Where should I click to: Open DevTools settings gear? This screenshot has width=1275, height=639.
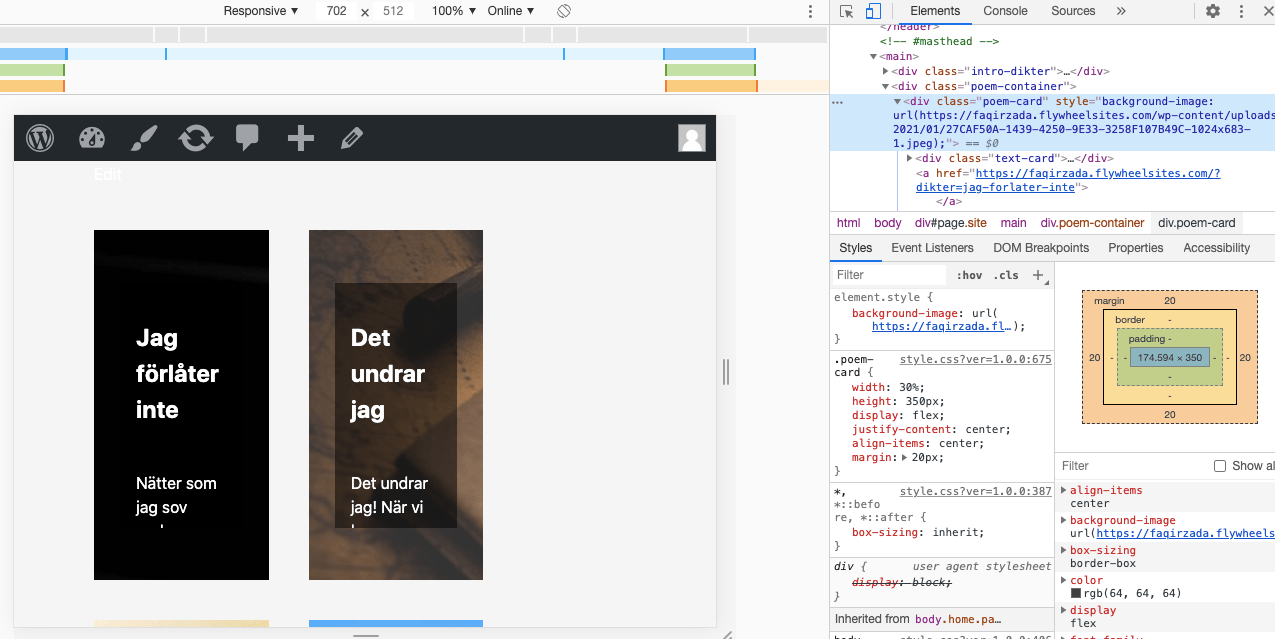(x=1213, y=11)
